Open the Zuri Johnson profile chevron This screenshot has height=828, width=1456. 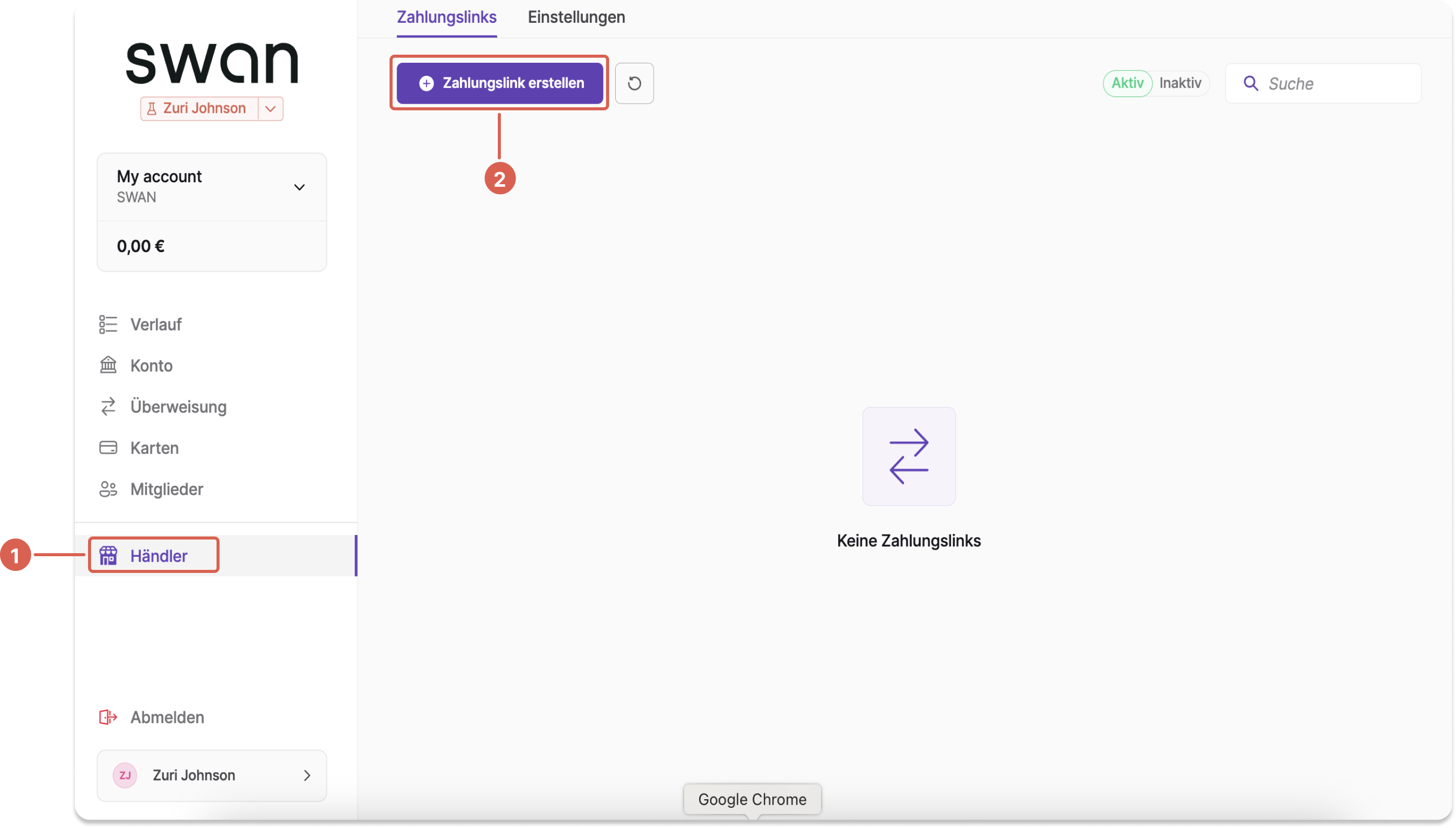coord(307,775)
